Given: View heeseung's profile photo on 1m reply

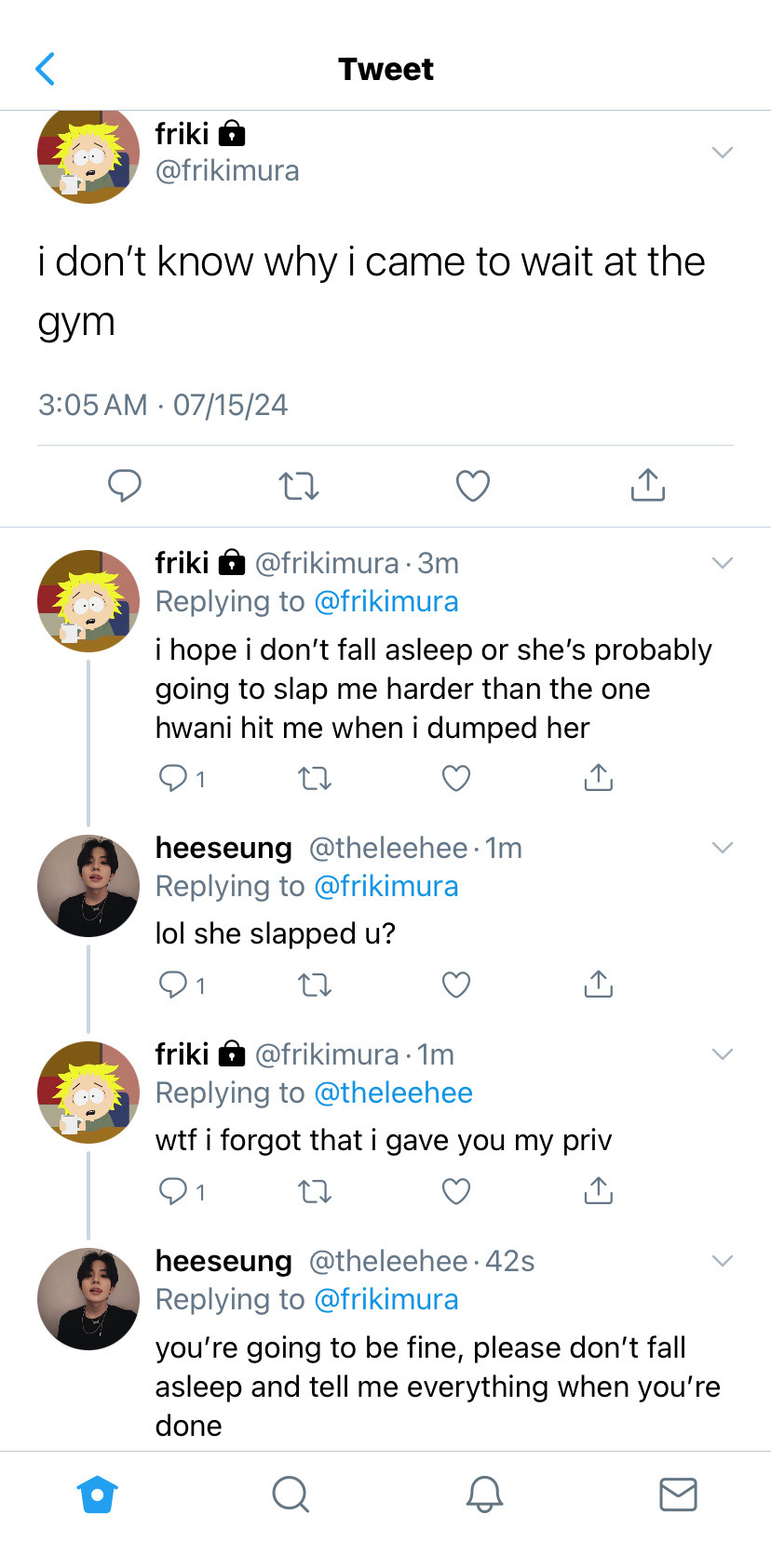Looking at the screenshot, I should (x=88, y=886).
